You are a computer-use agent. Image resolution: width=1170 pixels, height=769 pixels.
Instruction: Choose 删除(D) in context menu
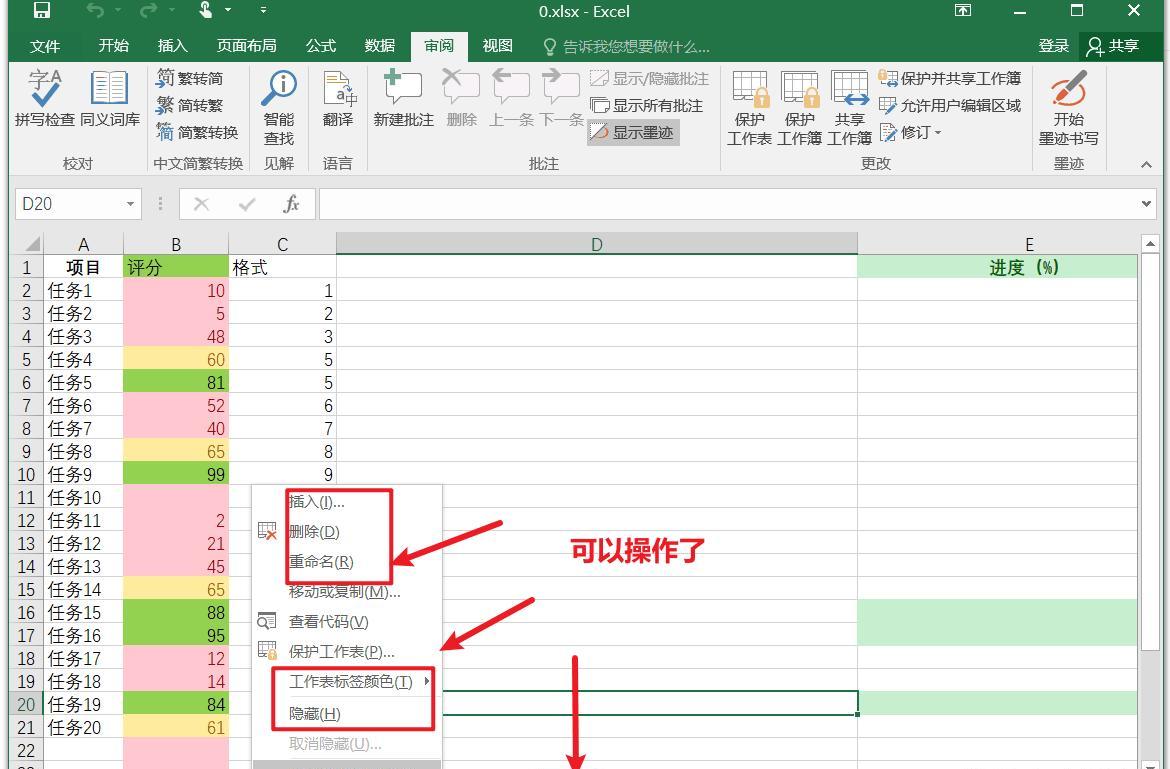348,532
